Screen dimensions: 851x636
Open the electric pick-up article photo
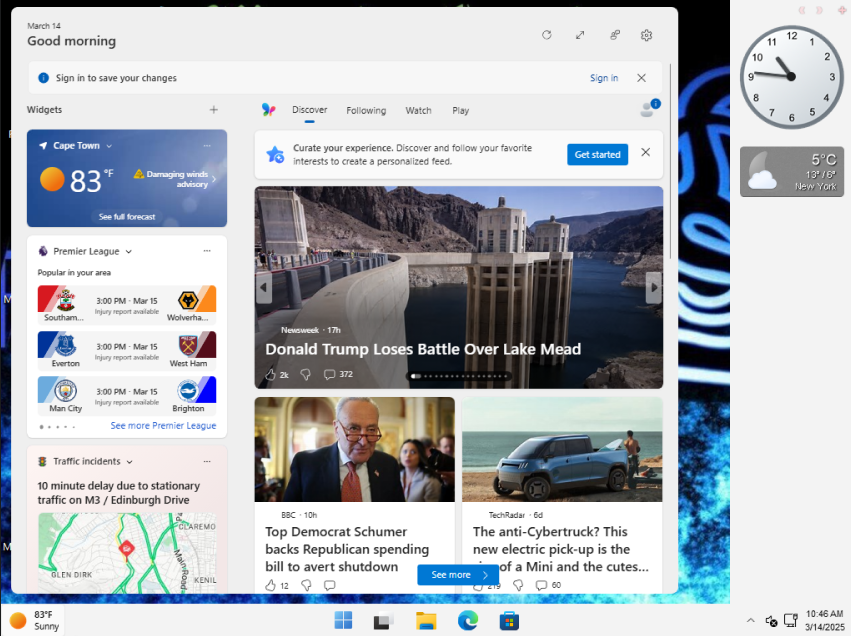pos(562,449)
